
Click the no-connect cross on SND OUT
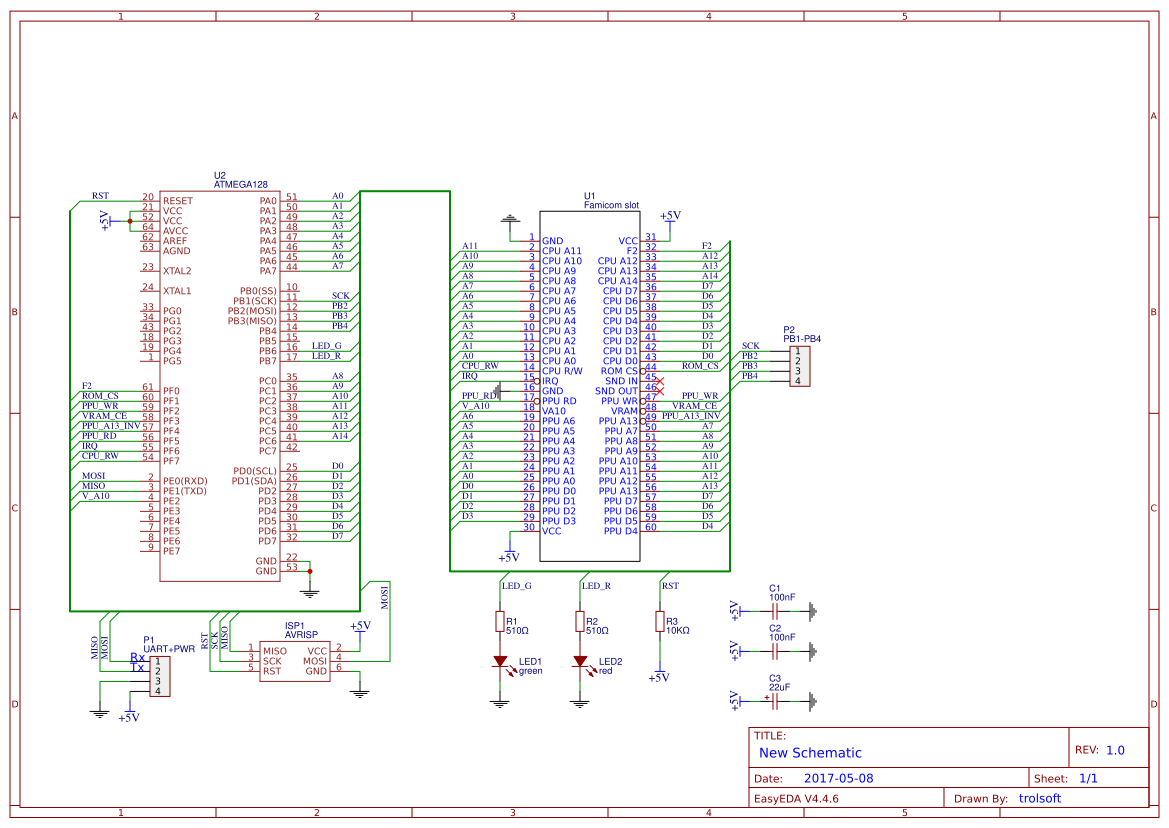tap(659, 391)
